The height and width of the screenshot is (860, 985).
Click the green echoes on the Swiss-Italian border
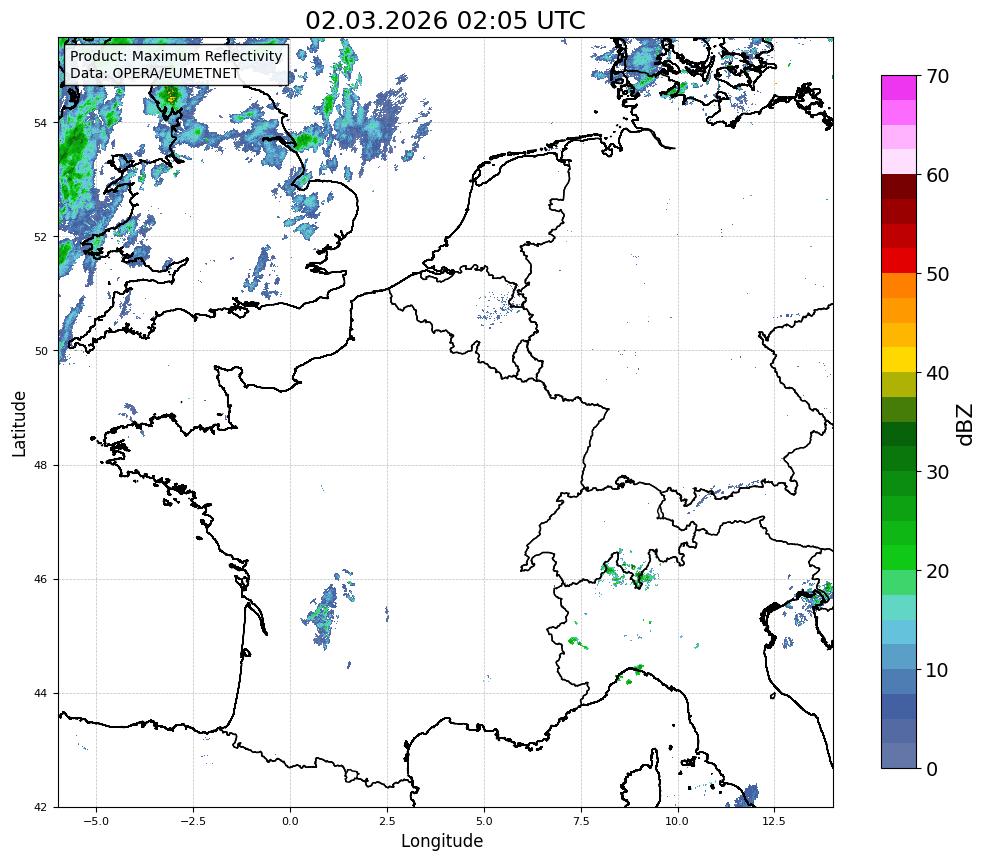pos(628,570)
